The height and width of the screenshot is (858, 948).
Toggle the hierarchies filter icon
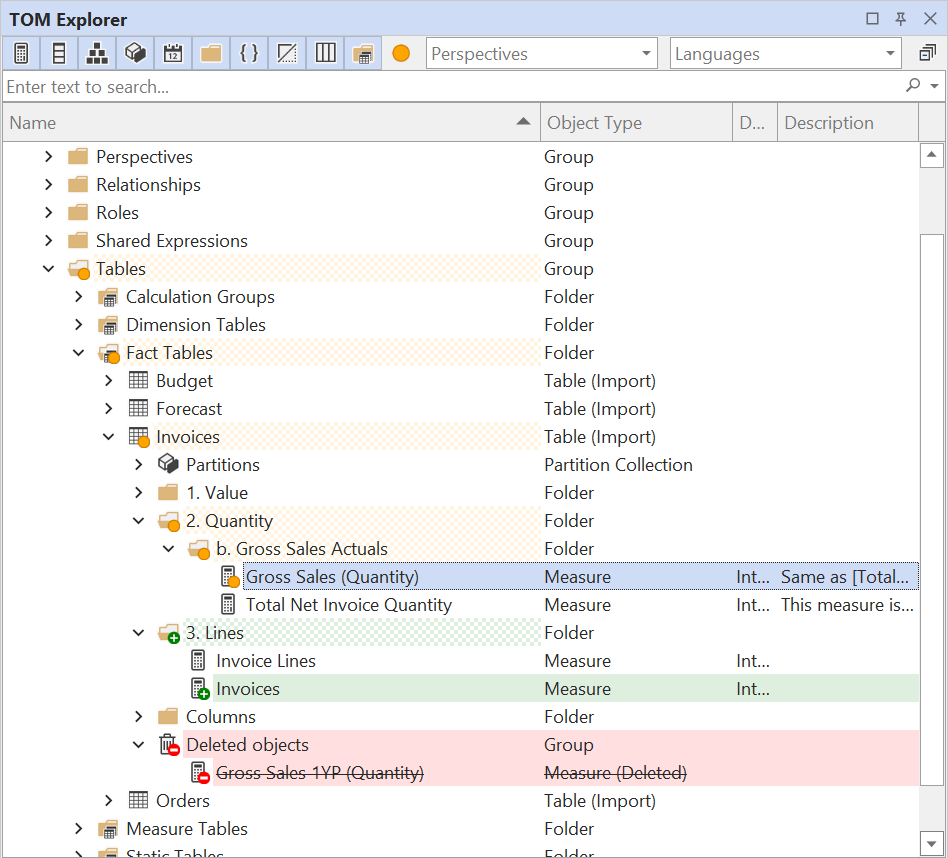tap(97, 53)
